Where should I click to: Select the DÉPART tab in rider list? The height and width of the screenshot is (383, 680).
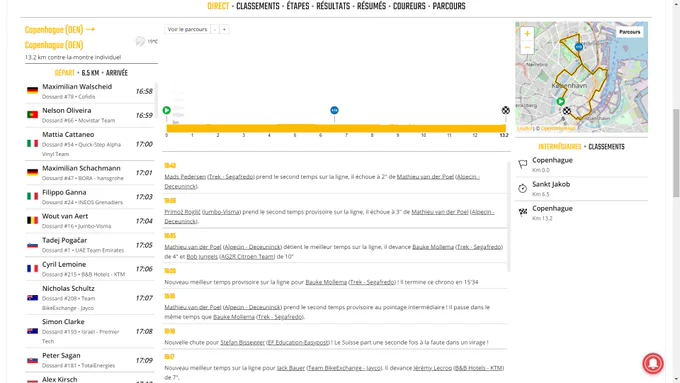[x=65, y=73]
